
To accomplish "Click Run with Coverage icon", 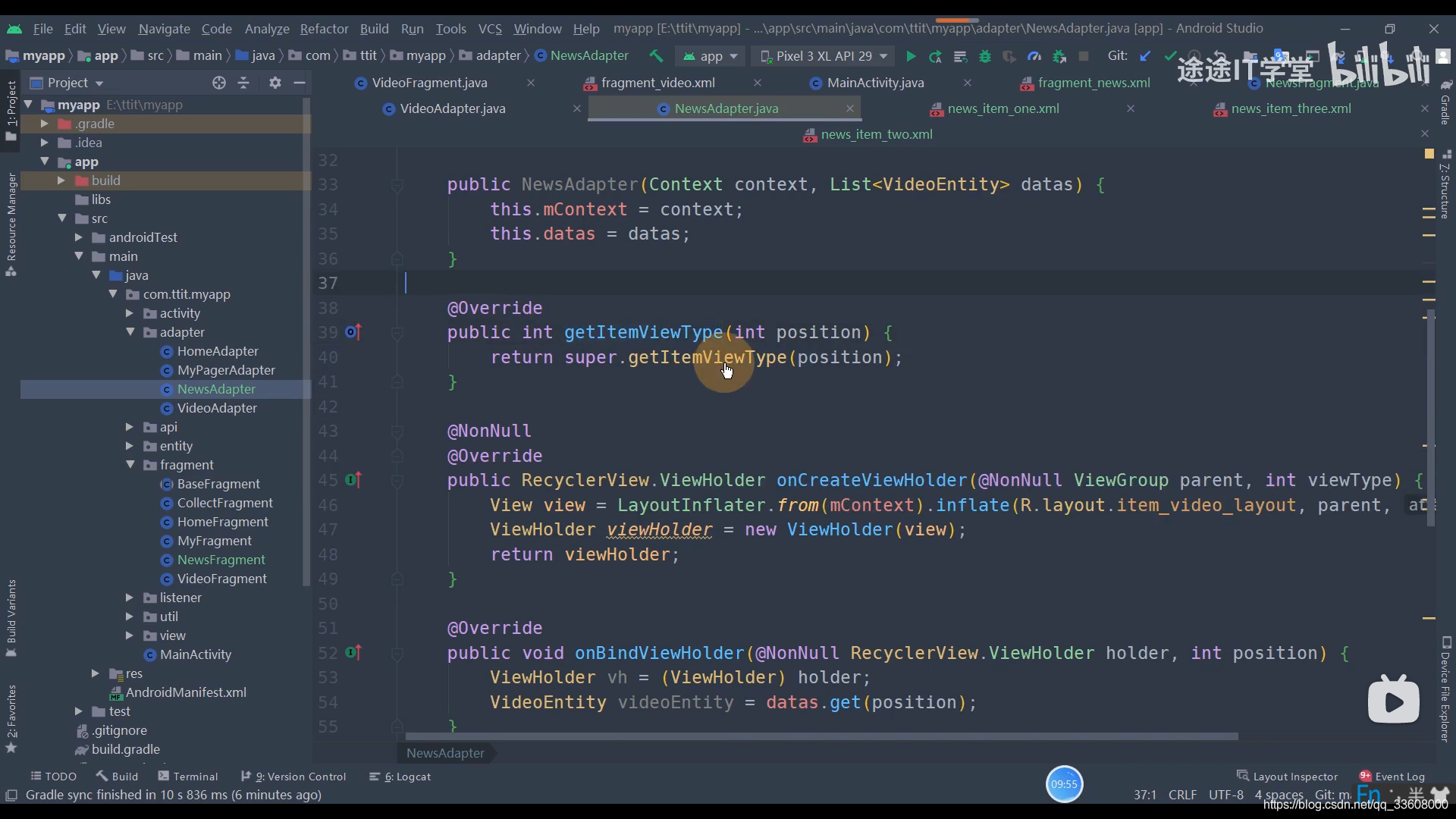I will pyautogui.click(x=1009, y=56).
